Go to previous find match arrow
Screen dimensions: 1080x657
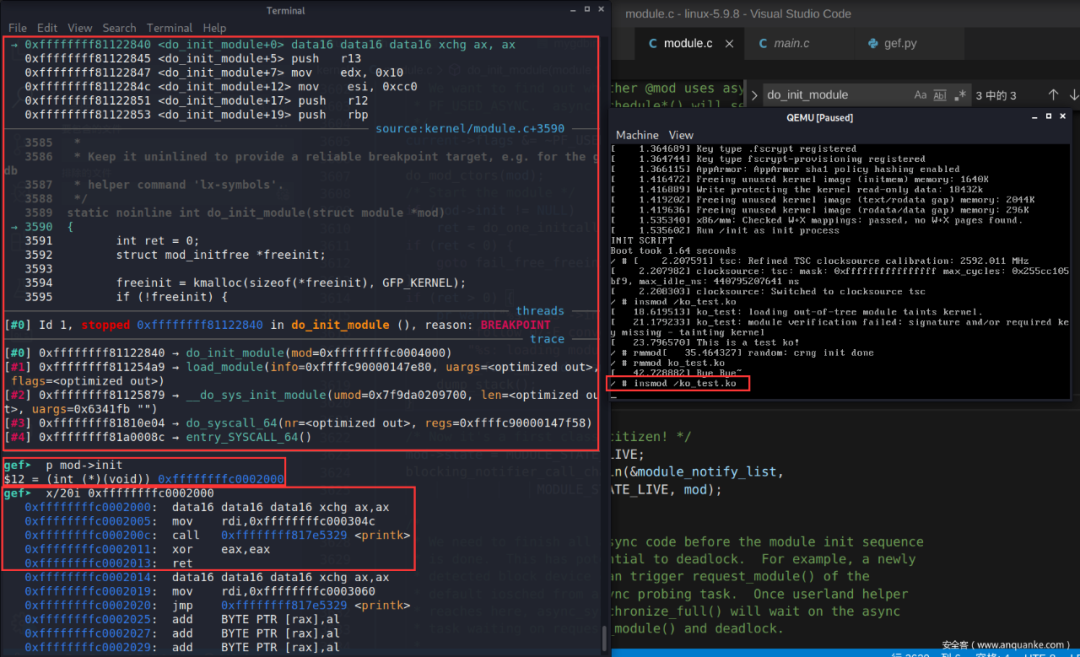(x=1053, y=94)
